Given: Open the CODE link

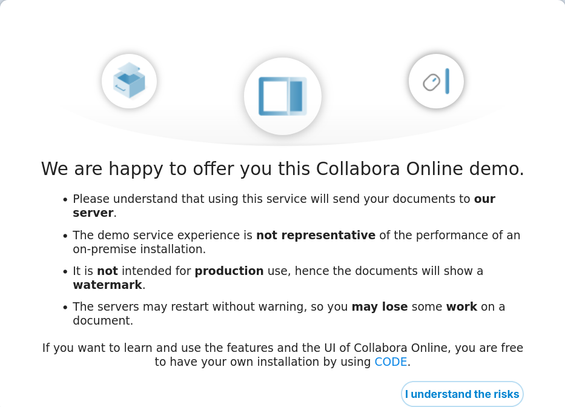Looking at the screenshot, I should click(391, 362).
